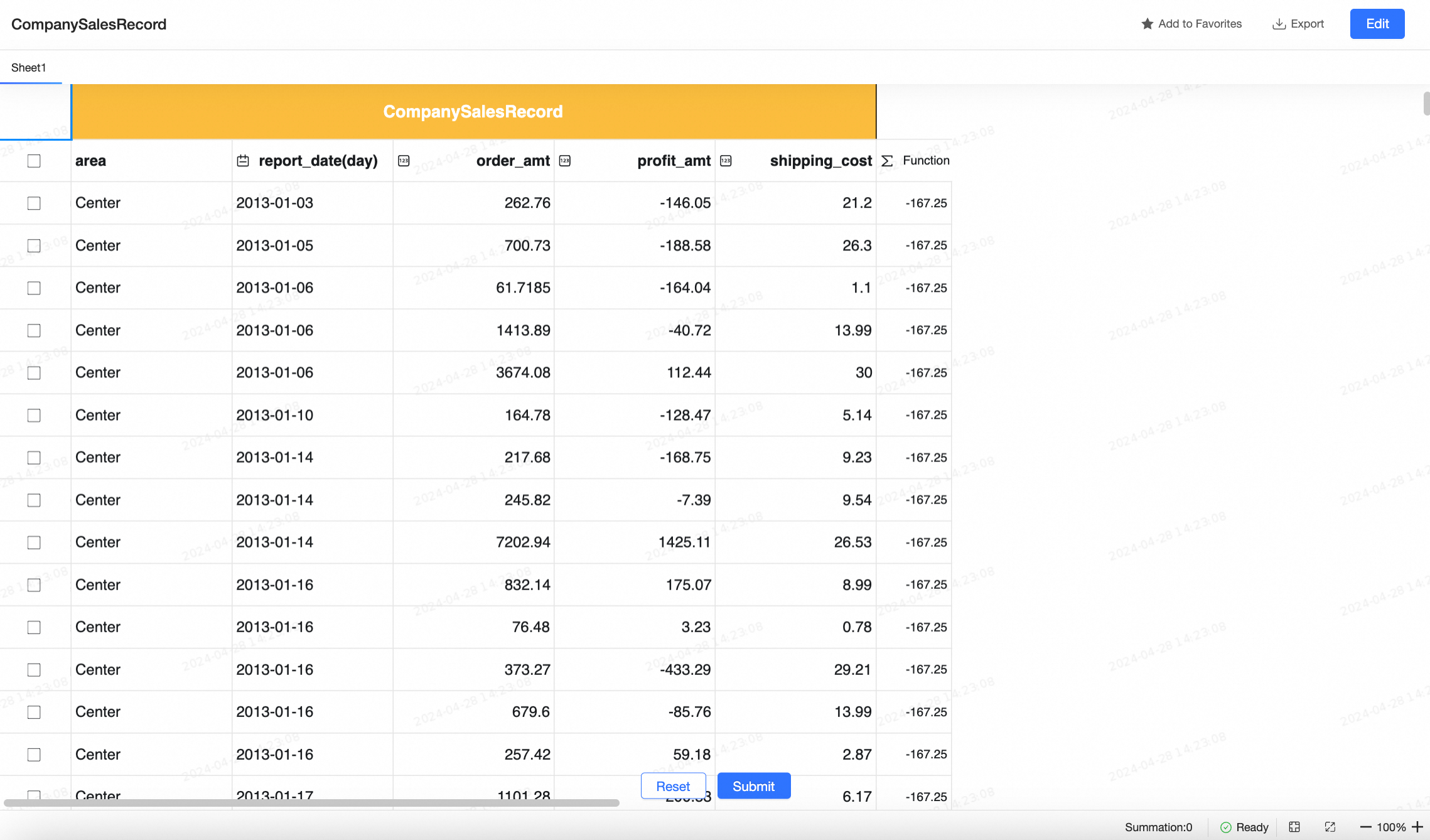Screen dimensions: 1430x840
Task: Select the checkbox for the 2013-01-10 row
Action: tap(34, 415)
